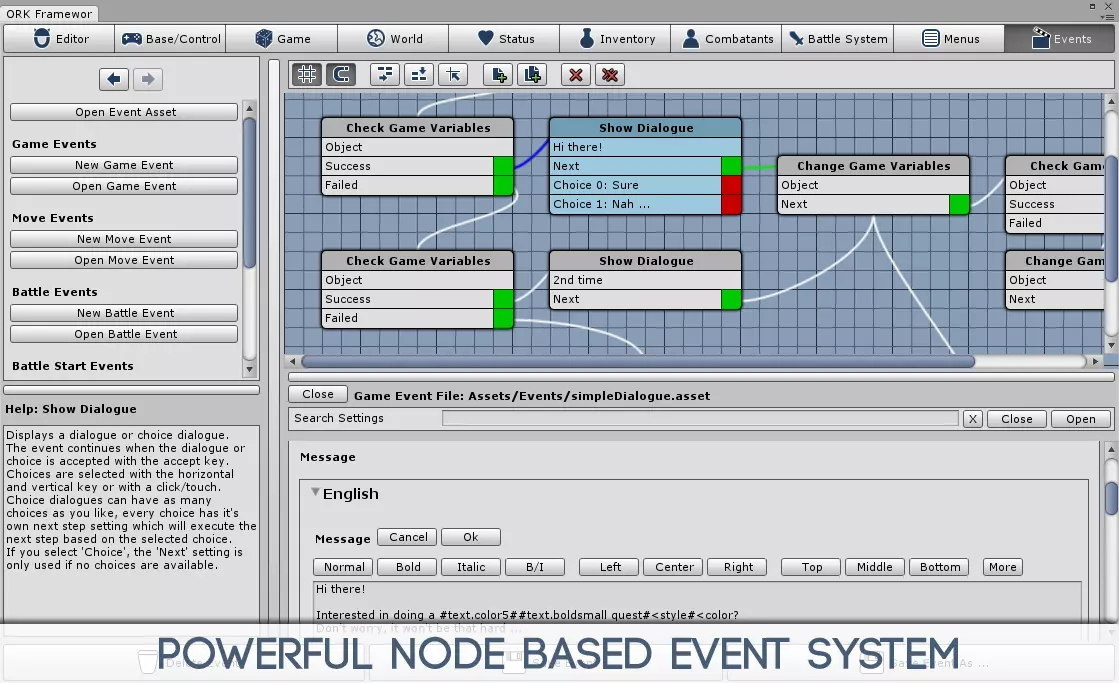
Task: Click the vertical node arrange icon
Action: (x=419, y=74)
